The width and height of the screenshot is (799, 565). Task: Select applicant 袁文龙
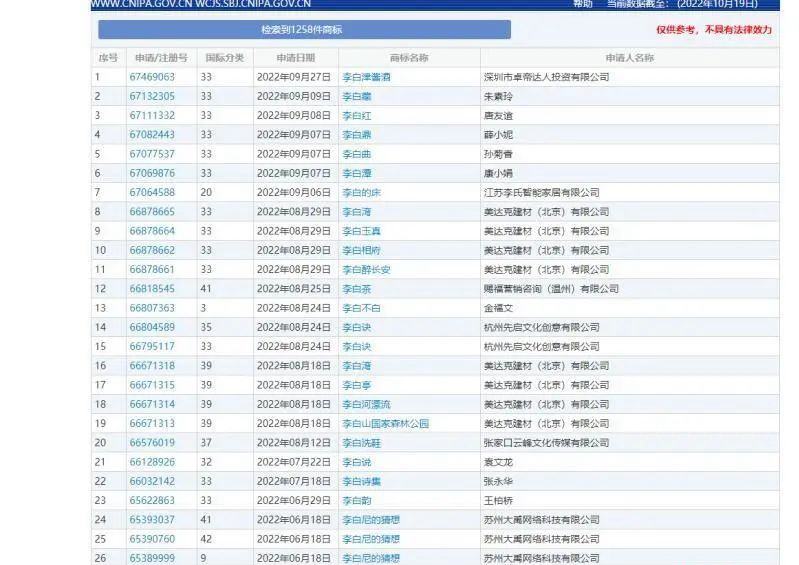pos(498,462)
